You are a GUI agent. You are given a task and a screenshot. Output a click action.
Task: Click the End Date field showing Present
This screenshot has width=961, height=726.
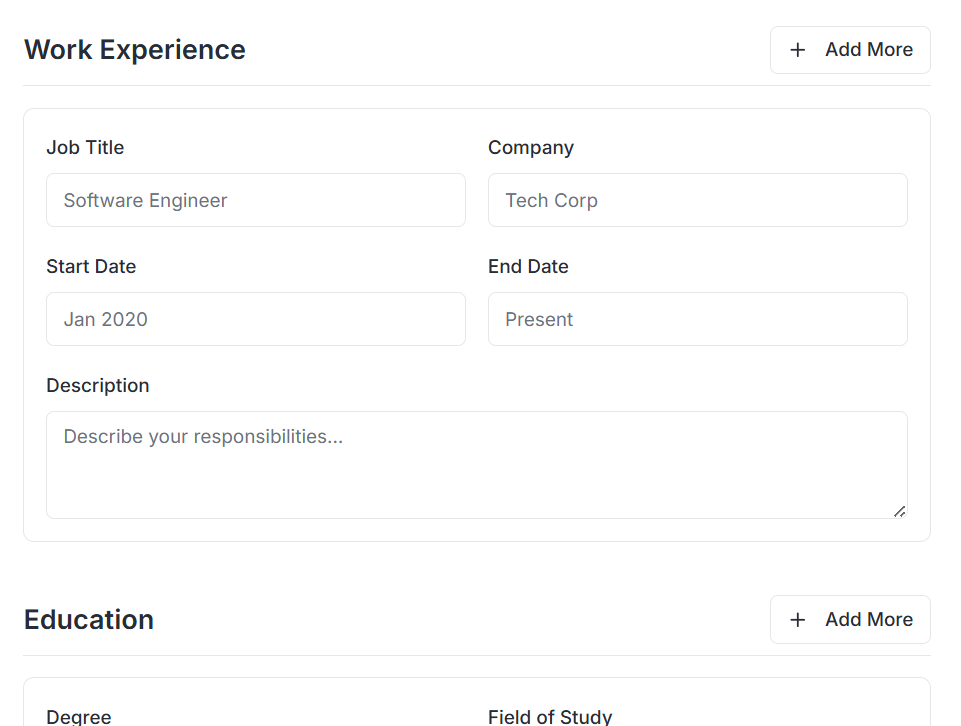point(697,319)
